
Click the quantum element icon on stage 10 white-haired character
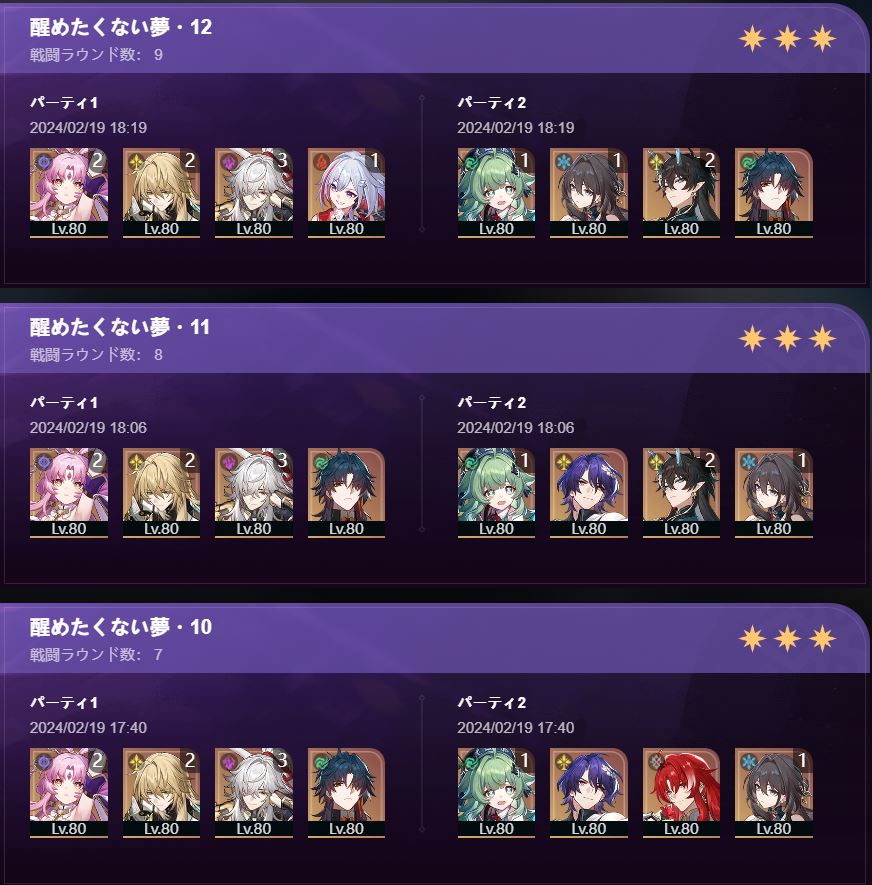(228, 763)
